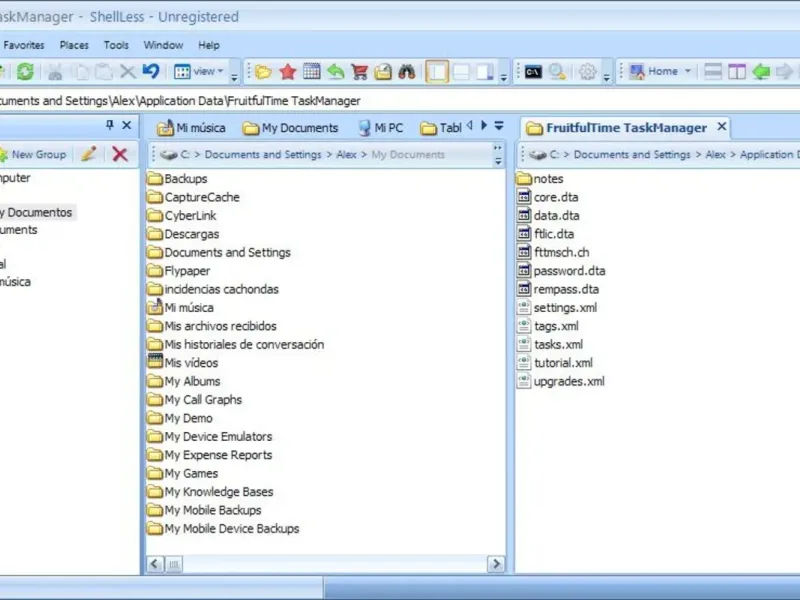Click the green reply arrow toolbar icon
This screenshot has height=600, width=800.
(x=336, y=71)
